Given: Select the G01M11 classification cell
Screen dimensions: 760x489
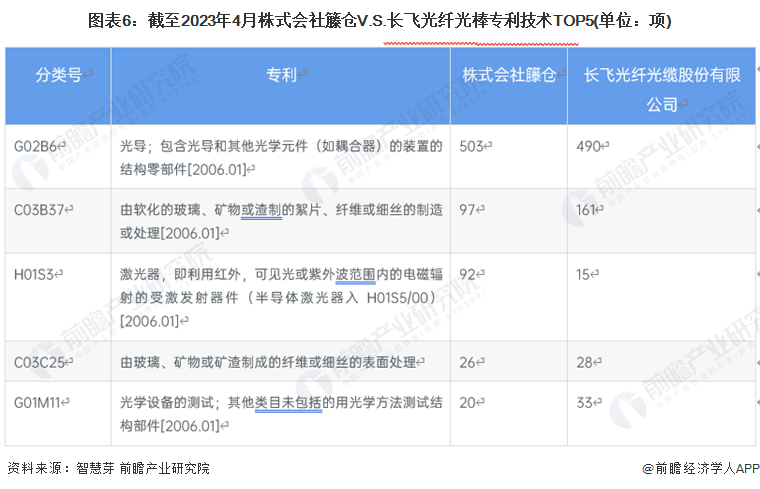Looking at the screenshot, I should [41, 403].
